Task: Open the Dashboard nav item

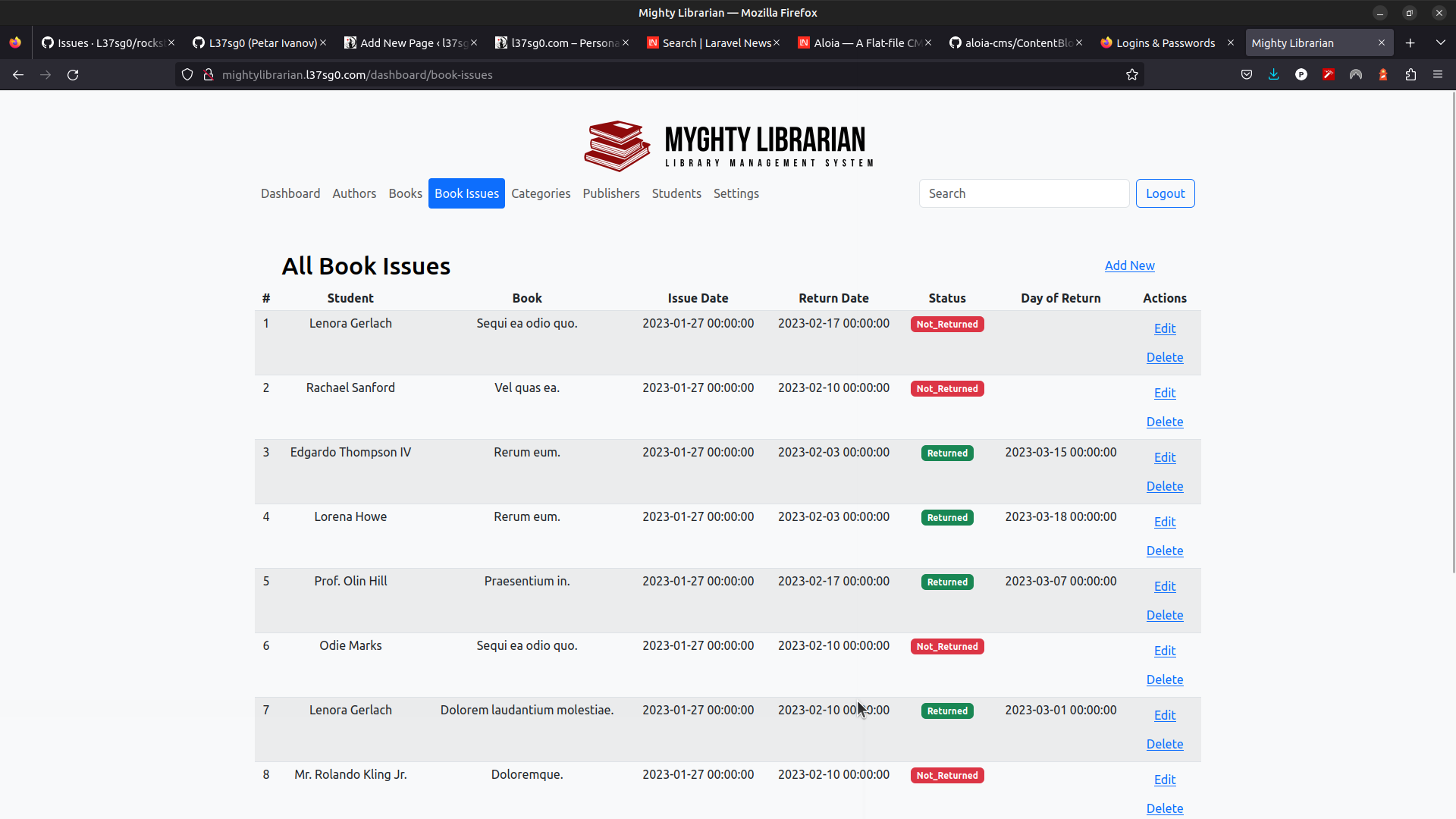Action: 290,193
